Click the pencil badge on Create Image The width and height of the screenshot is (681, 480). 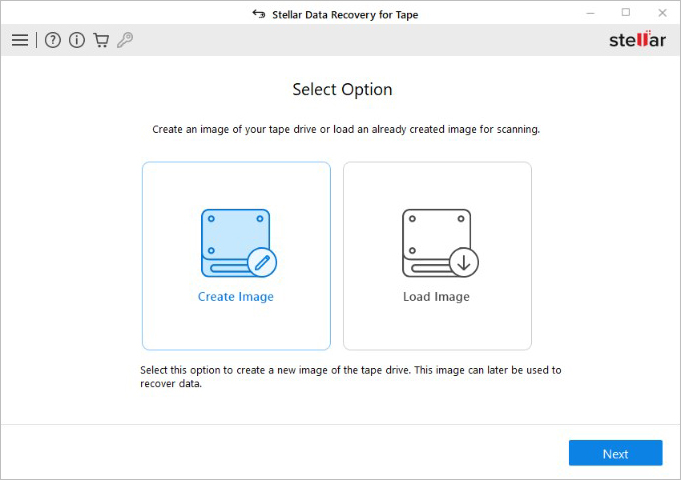262,263
